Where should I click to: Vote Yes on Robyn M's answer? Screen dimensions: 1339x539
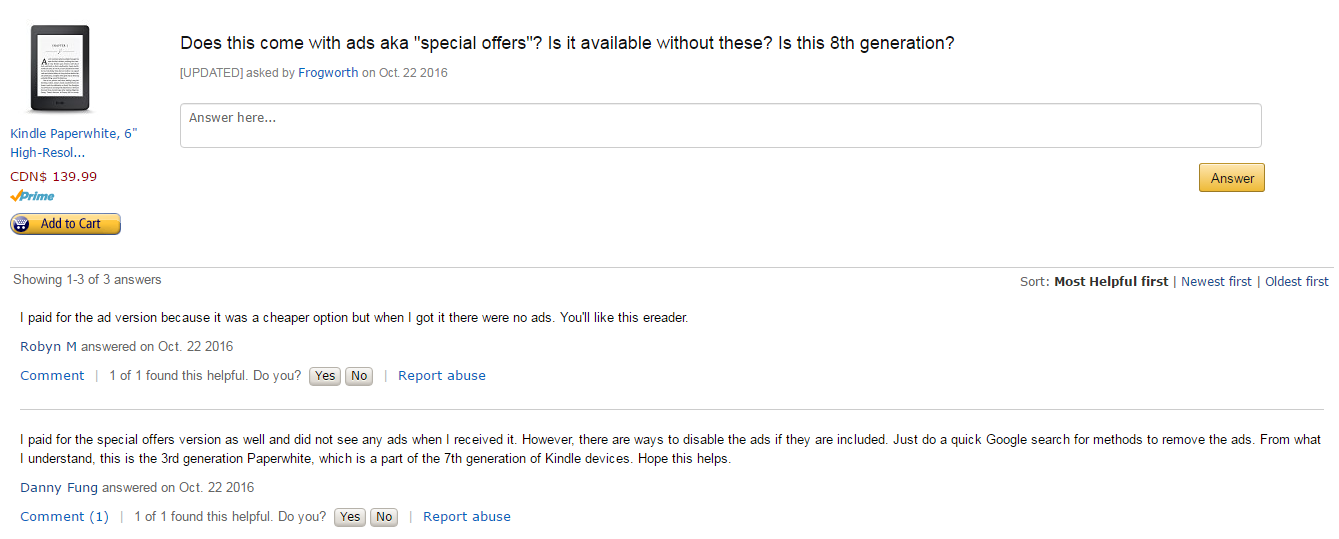pyautogui.click(x=325, y=376)
